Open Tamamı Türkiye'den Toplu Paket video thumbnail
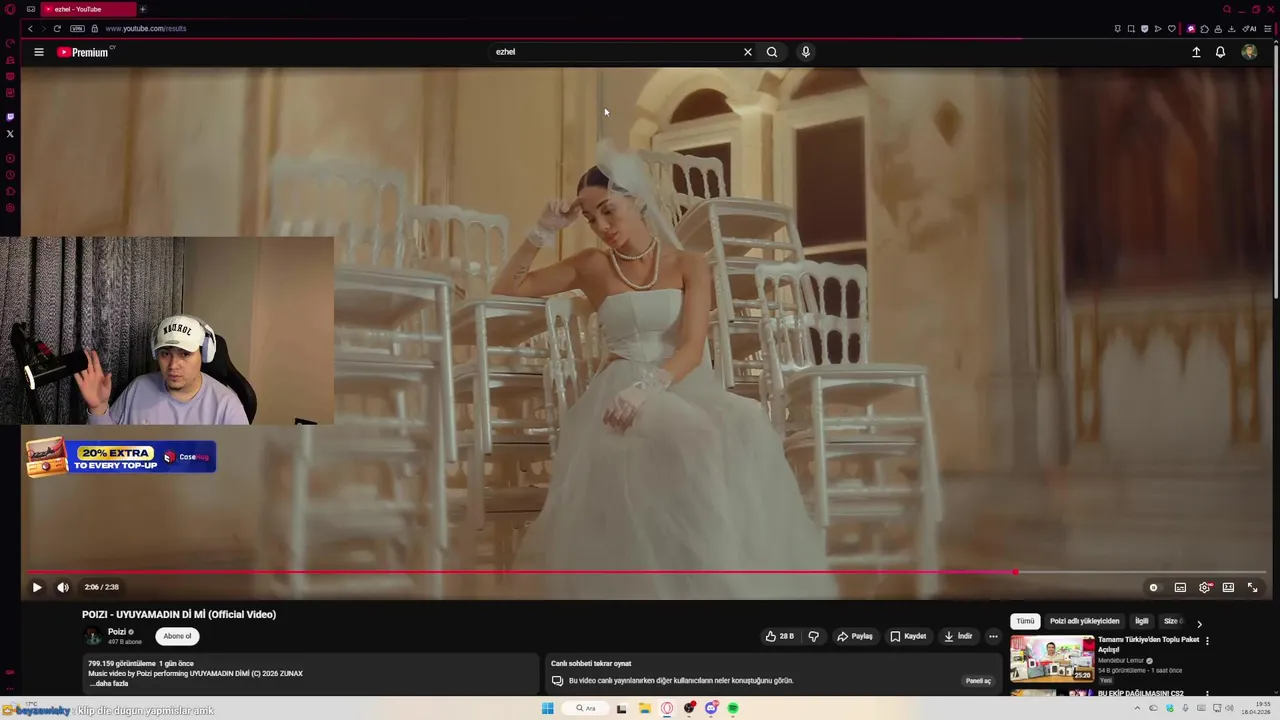Viewport: 1280px width, 720px height. 1052,659
